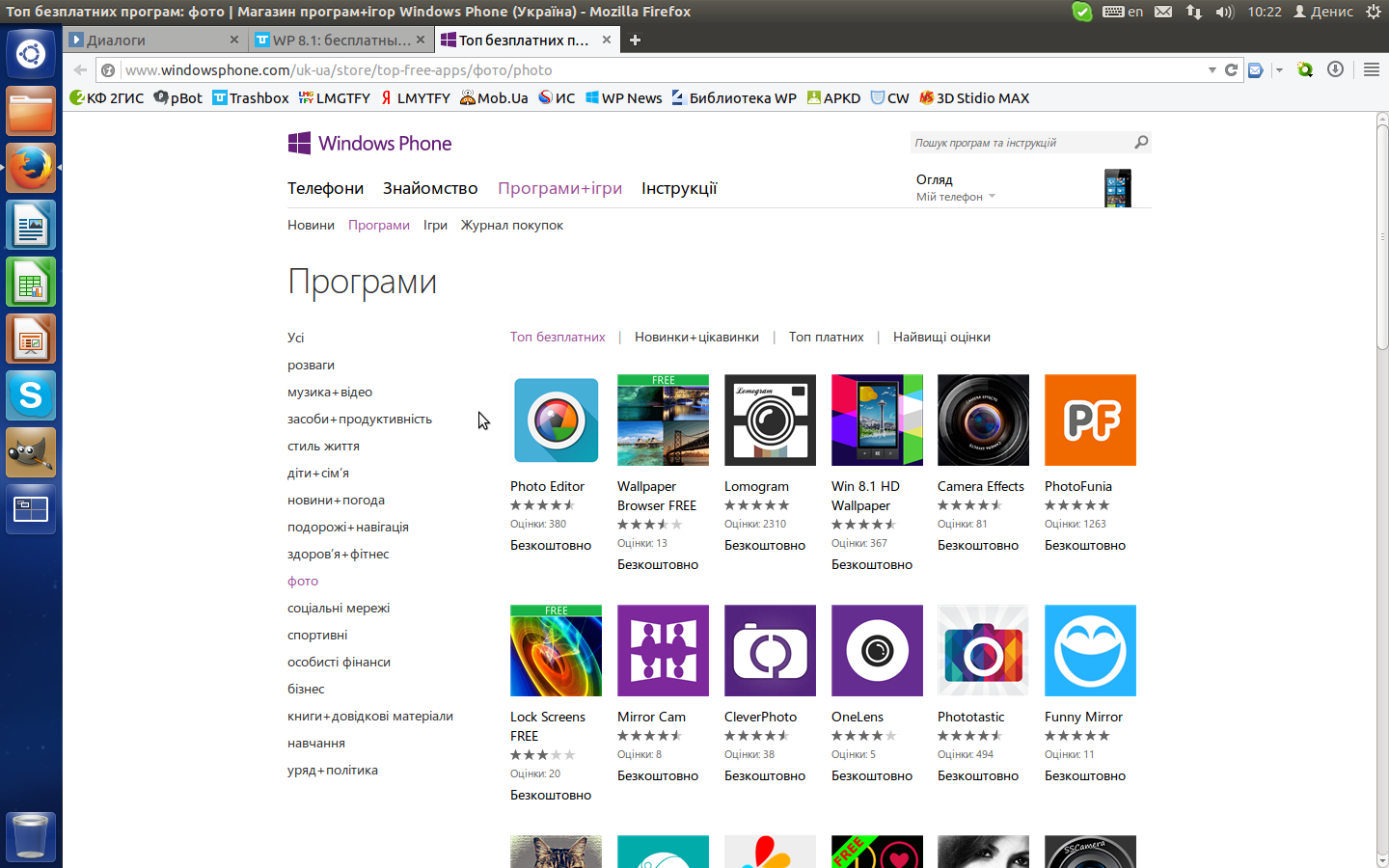The height and width of the screenshot is (868, 1389).
Task: Open the keyboard layout 'en' indicator
Action: [x=1124, y=12]
